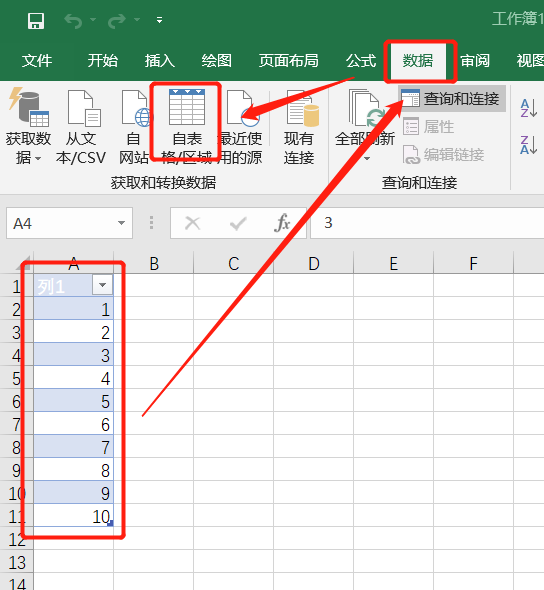The height and width of the screenshot is (590, 544).
Task: Click the Save icon in quick access toolbar
Action: point(36,21)
